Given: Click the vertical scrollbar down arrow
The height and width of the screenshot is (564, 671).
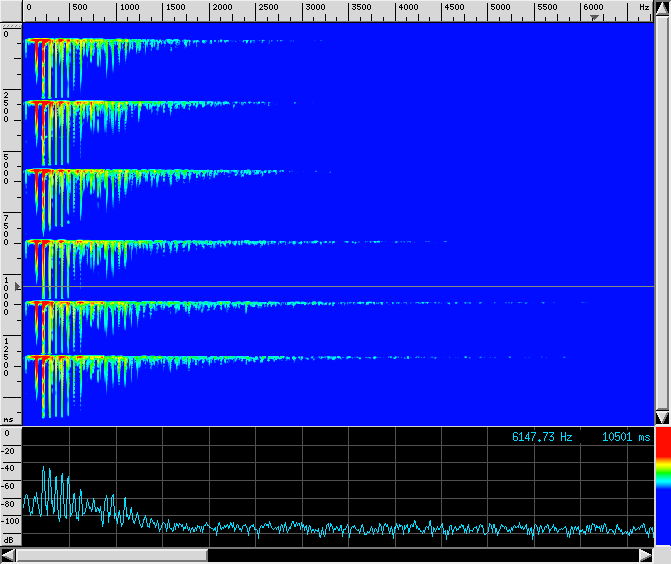Looking at the screenshot, I should coord(662,416).
